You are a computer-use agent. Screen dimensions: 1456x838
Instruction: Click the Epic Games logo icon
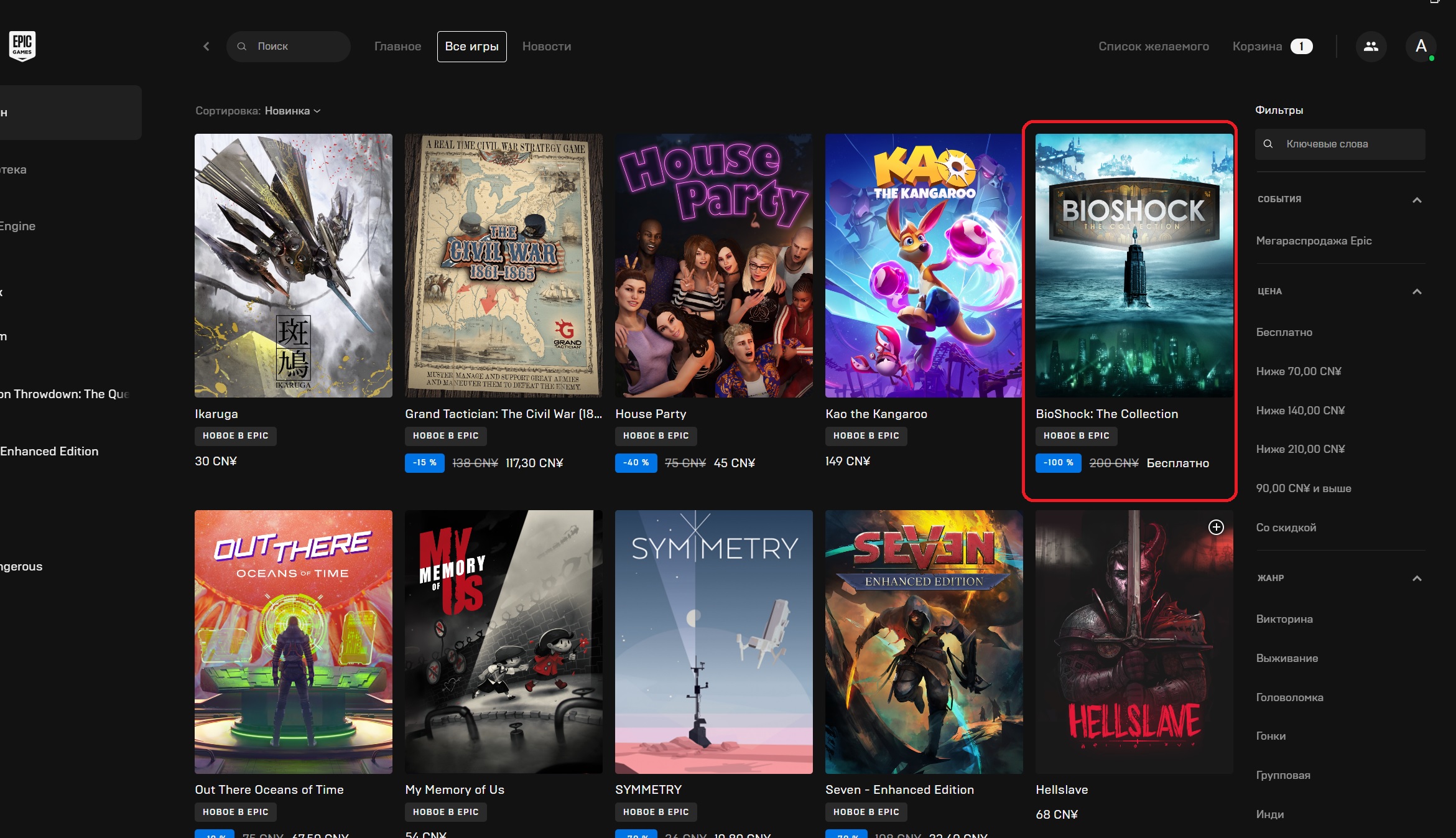22,45
